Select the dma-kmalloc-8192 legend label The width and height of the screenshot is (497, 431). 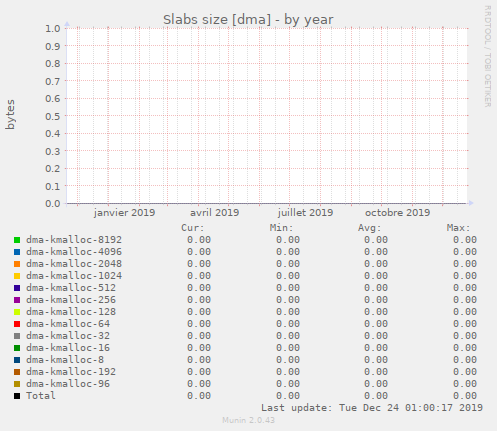[74, 240]
